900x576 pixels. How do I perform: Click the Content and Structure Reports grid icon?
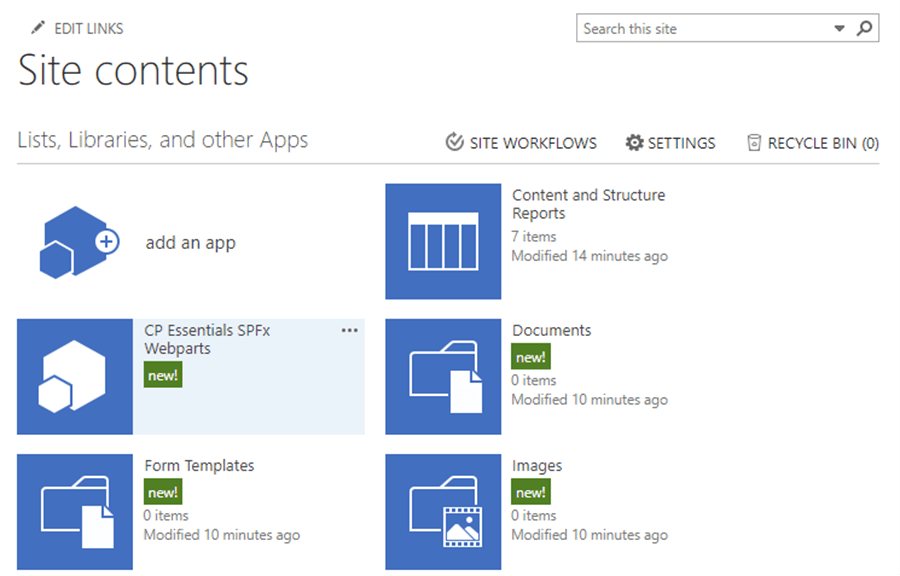click(442, 240)
